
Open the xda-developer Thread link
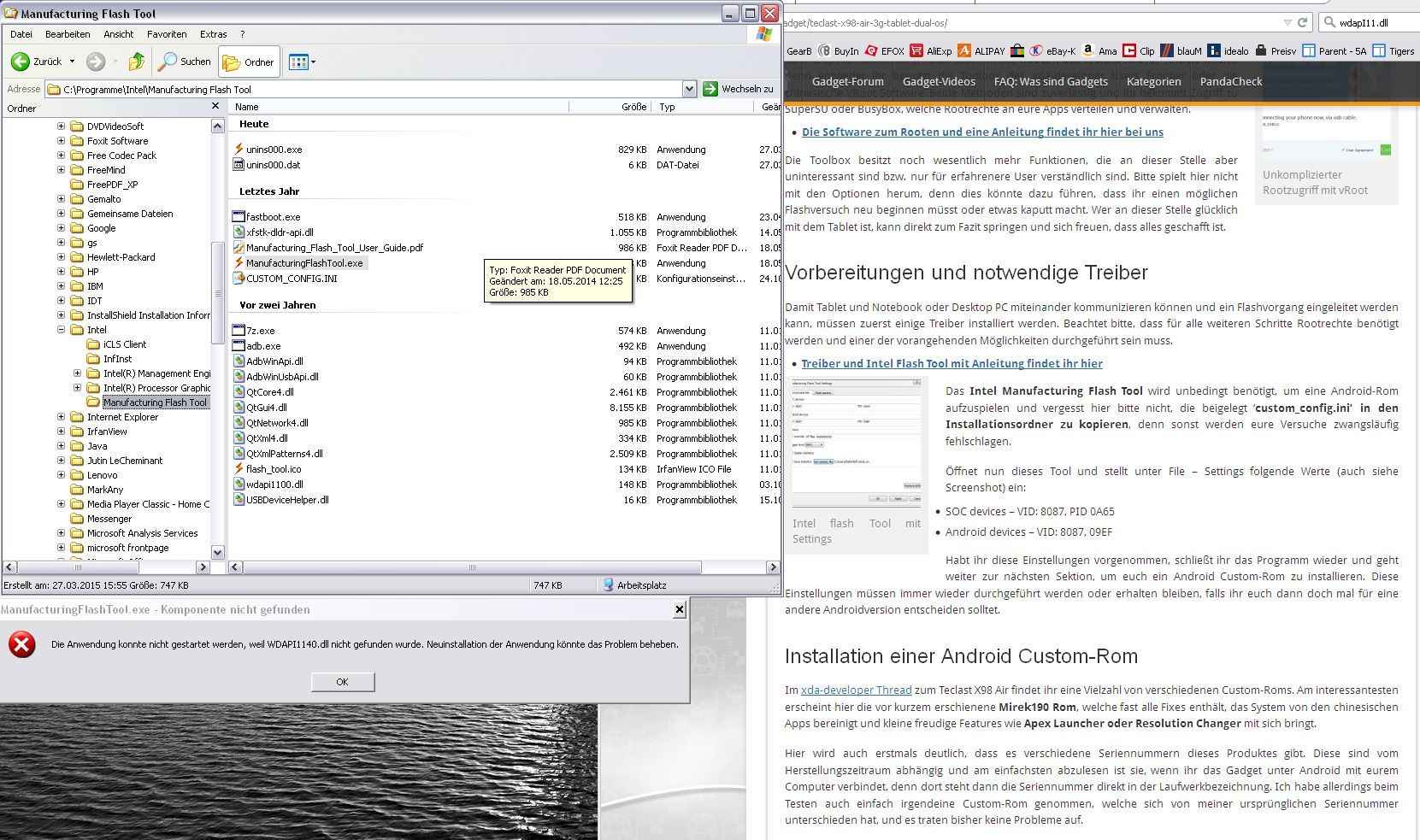pos(857,690)
